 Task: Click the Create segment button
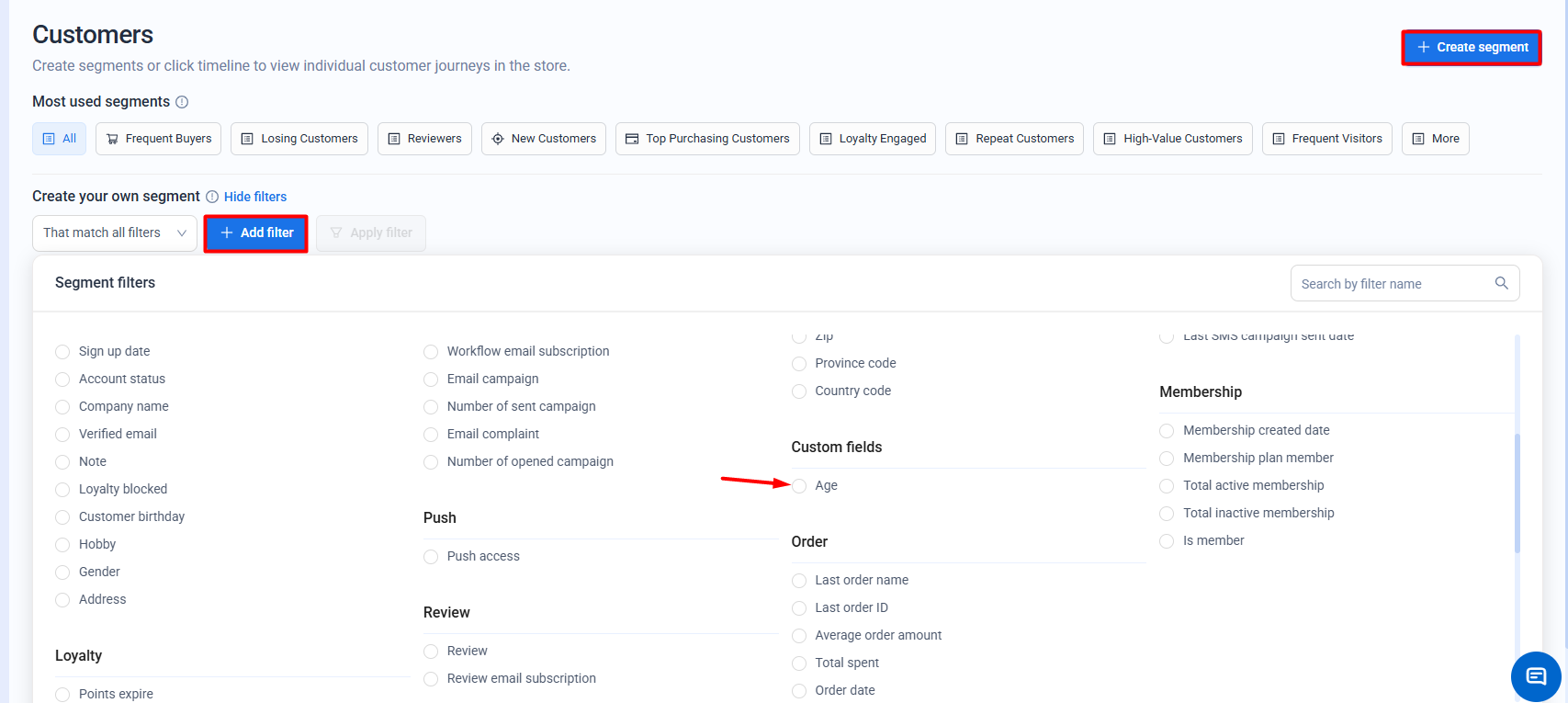(x=1472, y=48)
